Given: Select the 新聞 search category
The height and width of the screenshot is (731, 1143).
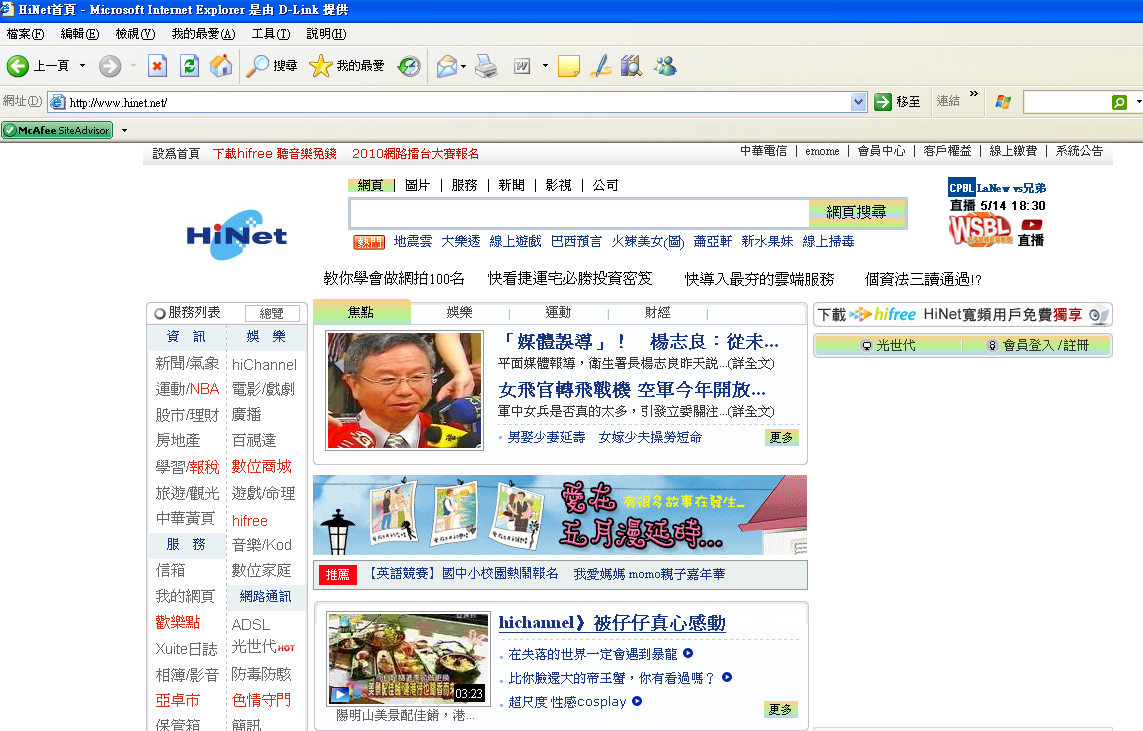Looking at the screenshot, I should pos(512,186).
